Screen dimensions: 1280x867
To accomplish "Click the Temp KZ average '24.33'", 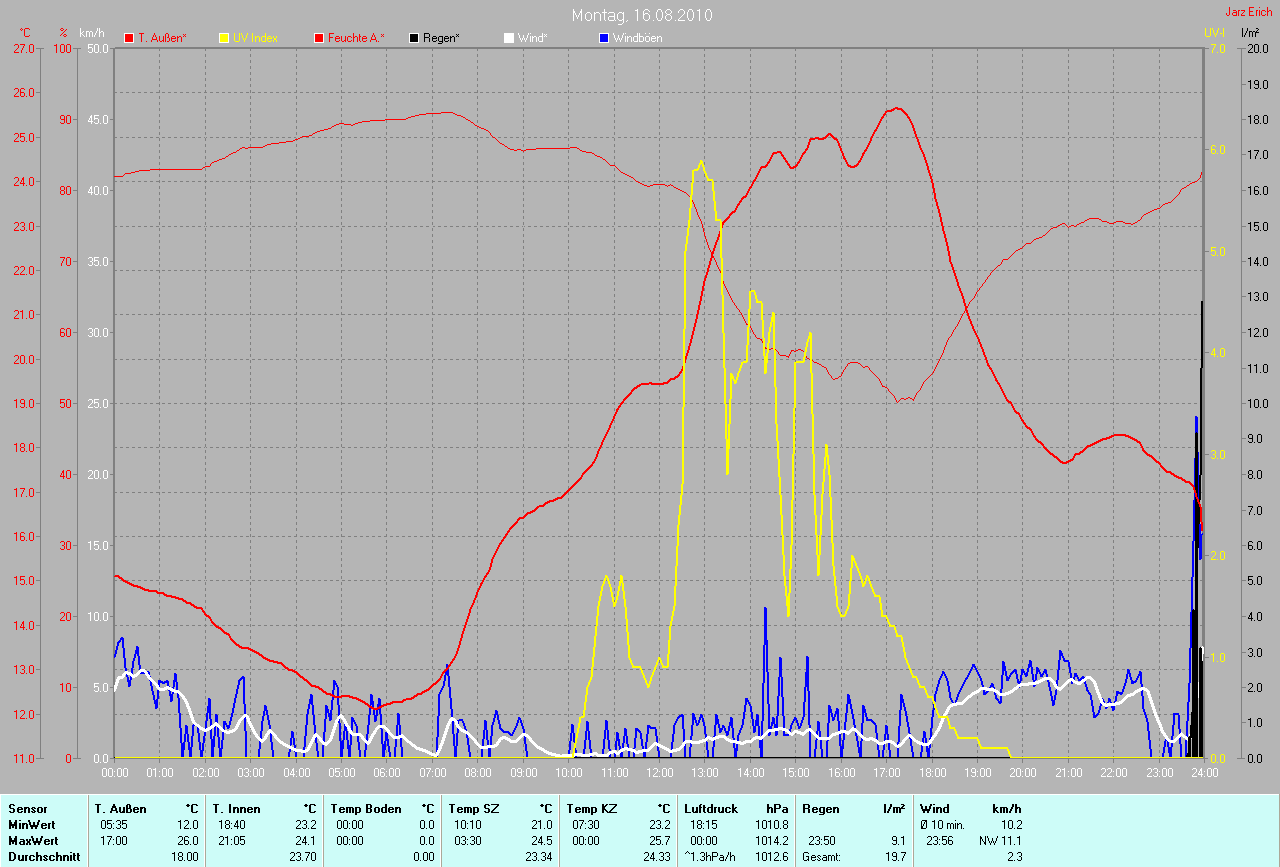I will coord(657,857).
